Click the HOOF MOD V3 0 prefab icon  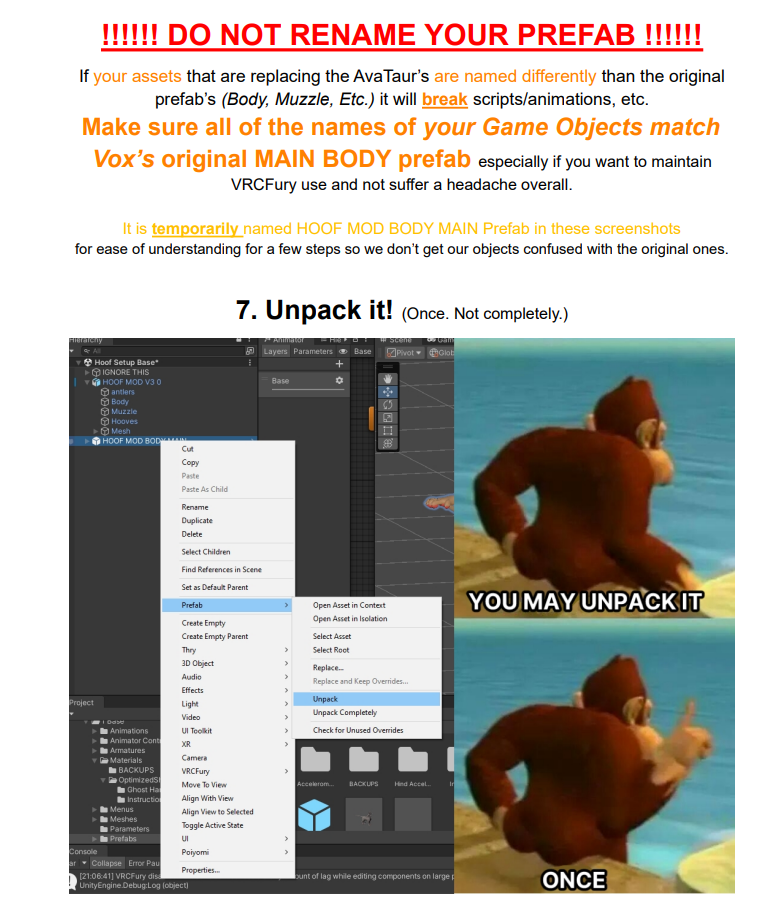pos(96,382)
